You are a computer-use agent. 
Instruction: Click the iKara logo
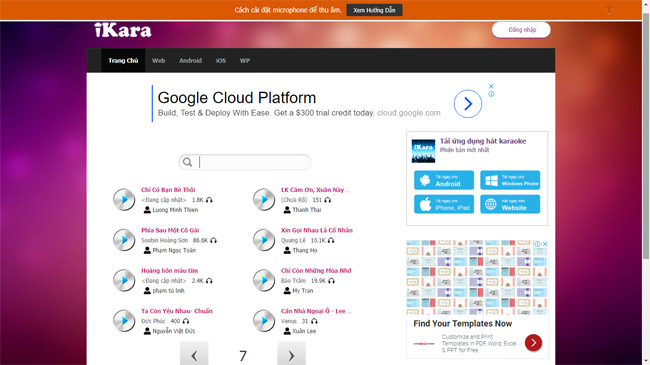(x=123, y=30)
